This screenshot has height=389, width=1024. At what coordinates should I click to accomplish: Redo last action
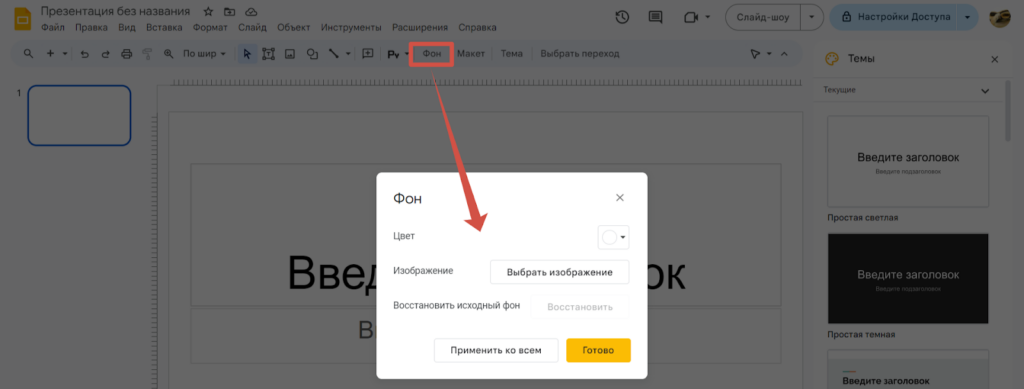tap(105, 54)
